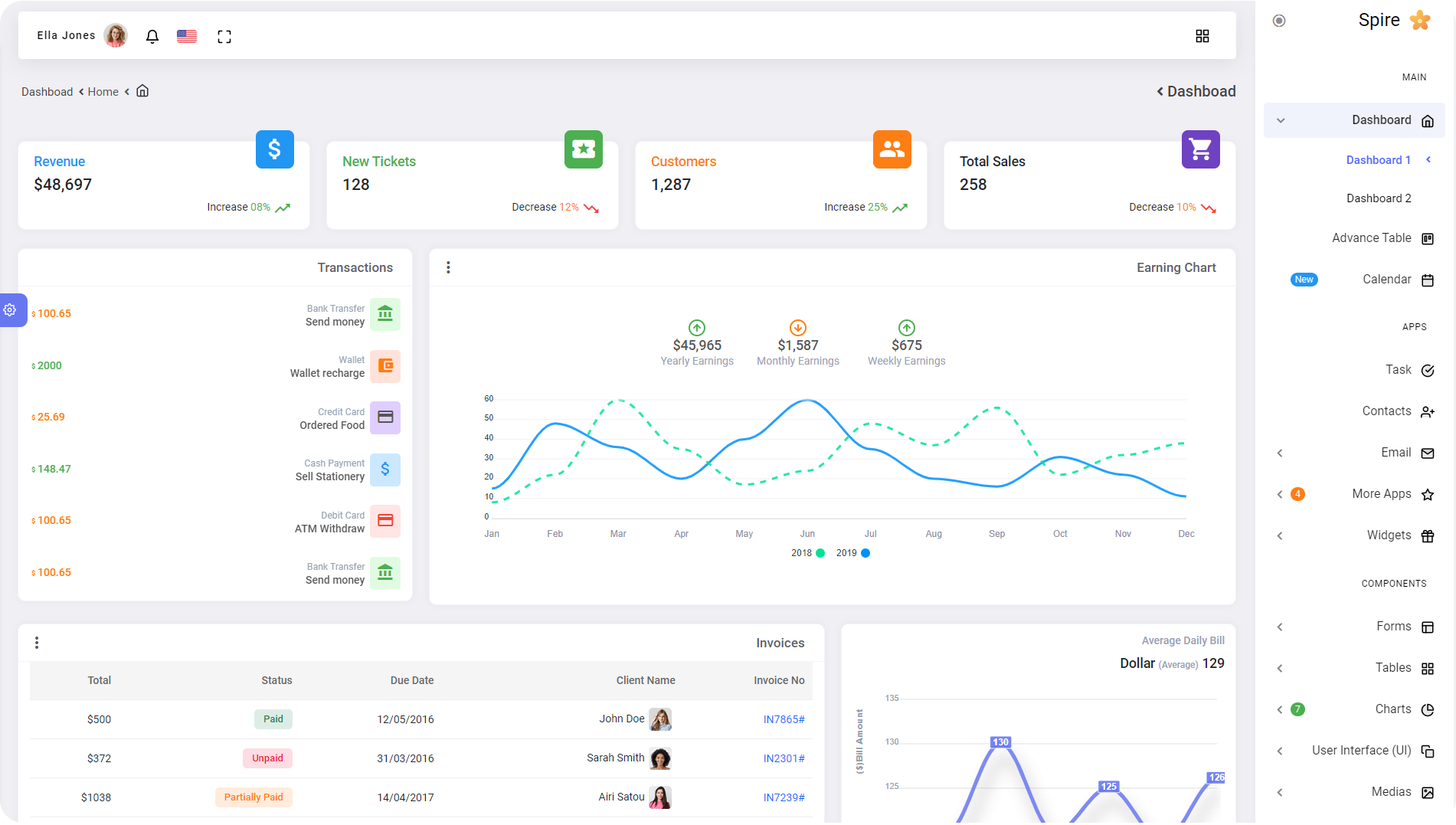Click Home in the breadcrumb
1456x825 pixels.
(103, 92)
